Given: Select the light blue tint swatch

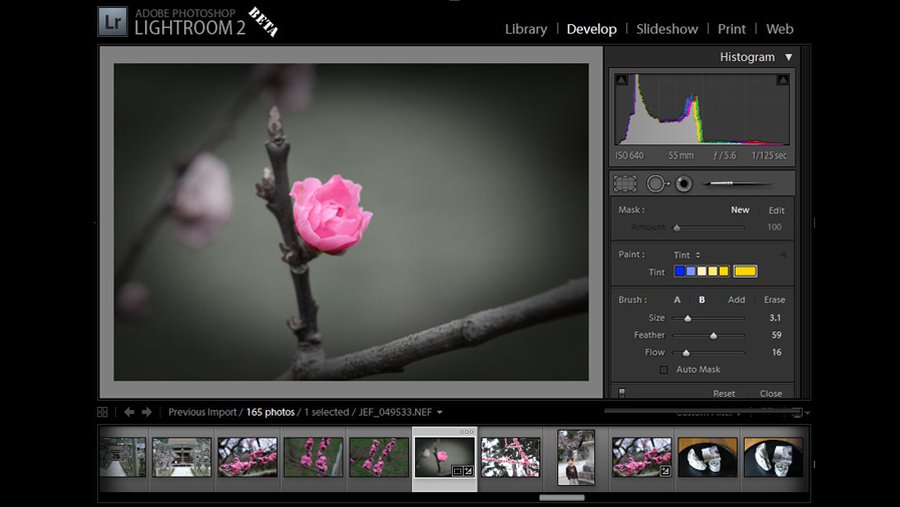Looking at the screenshot, I should [691, 271].
